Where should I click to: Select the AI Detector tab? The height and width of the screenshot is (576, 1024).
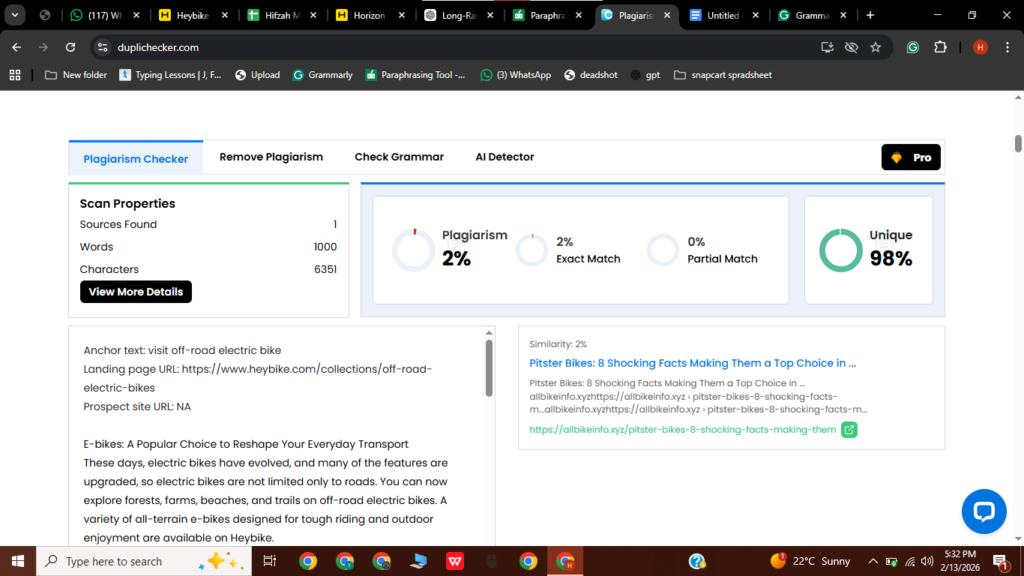504,157
